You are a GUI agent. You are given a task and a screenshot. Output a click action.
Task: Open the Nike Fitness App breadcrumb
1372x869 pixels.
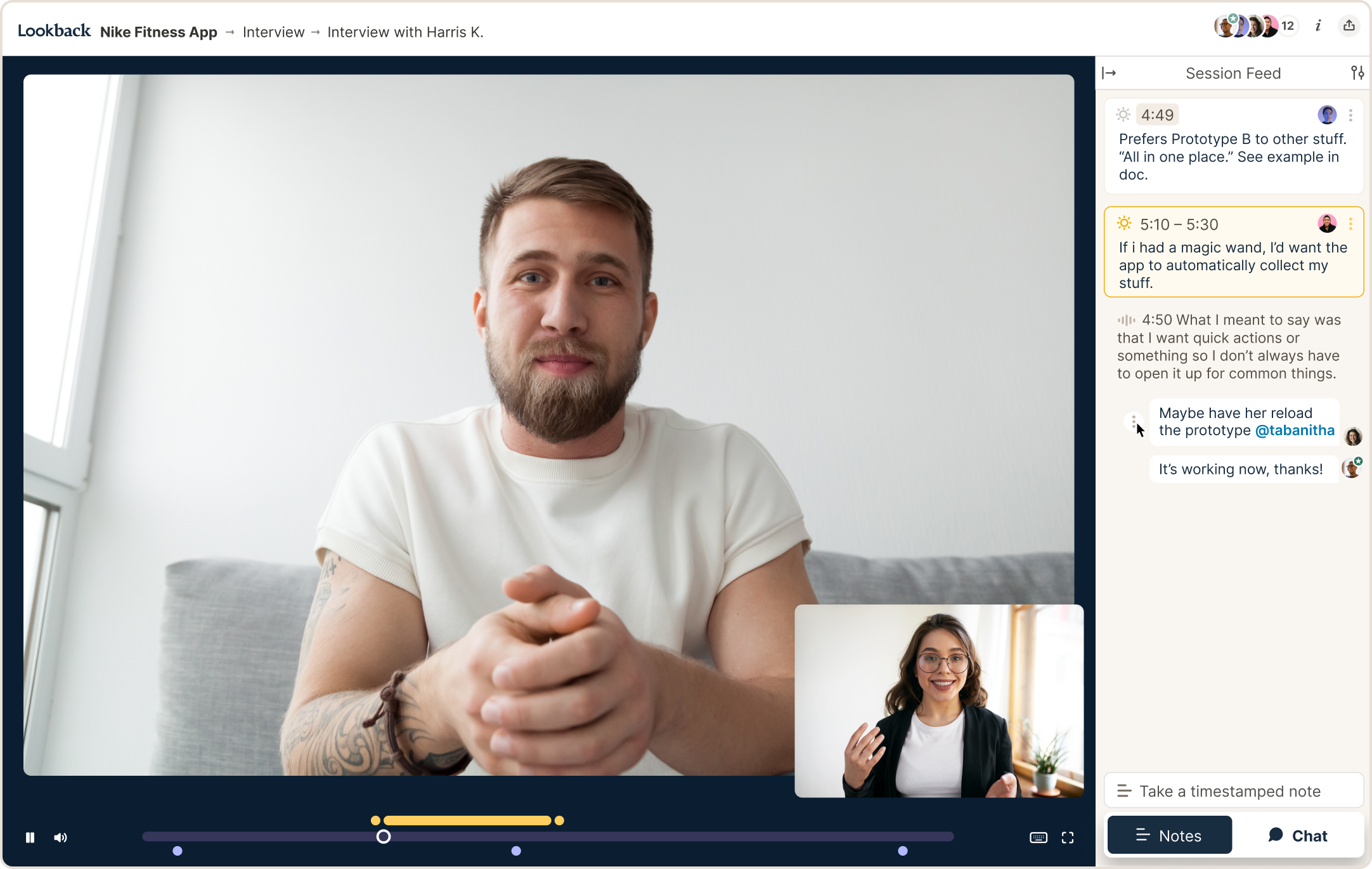pyautogui.click(x=159, y=32)
